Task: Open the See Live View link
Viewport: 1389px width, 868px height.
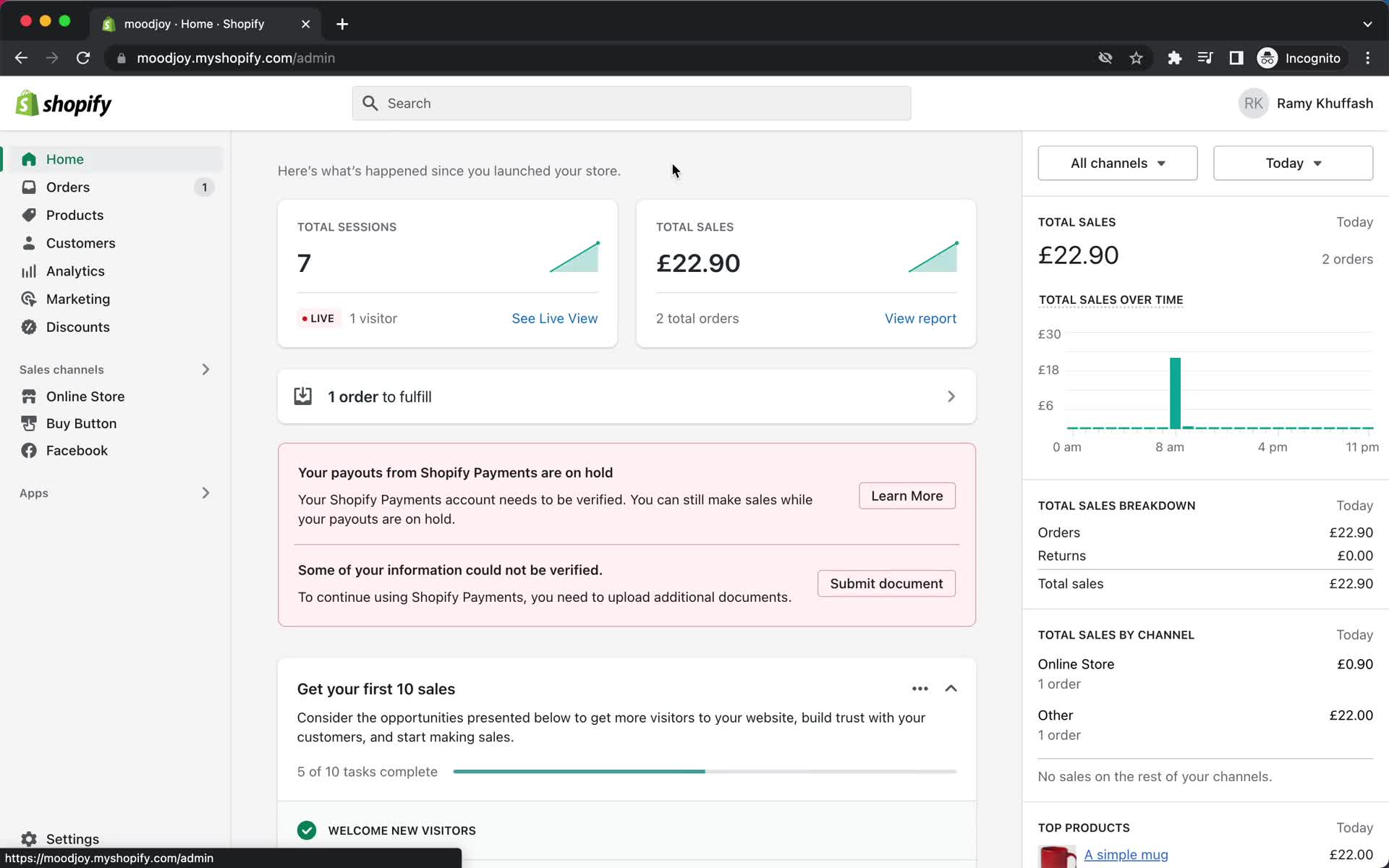Action: pos(555,318)
